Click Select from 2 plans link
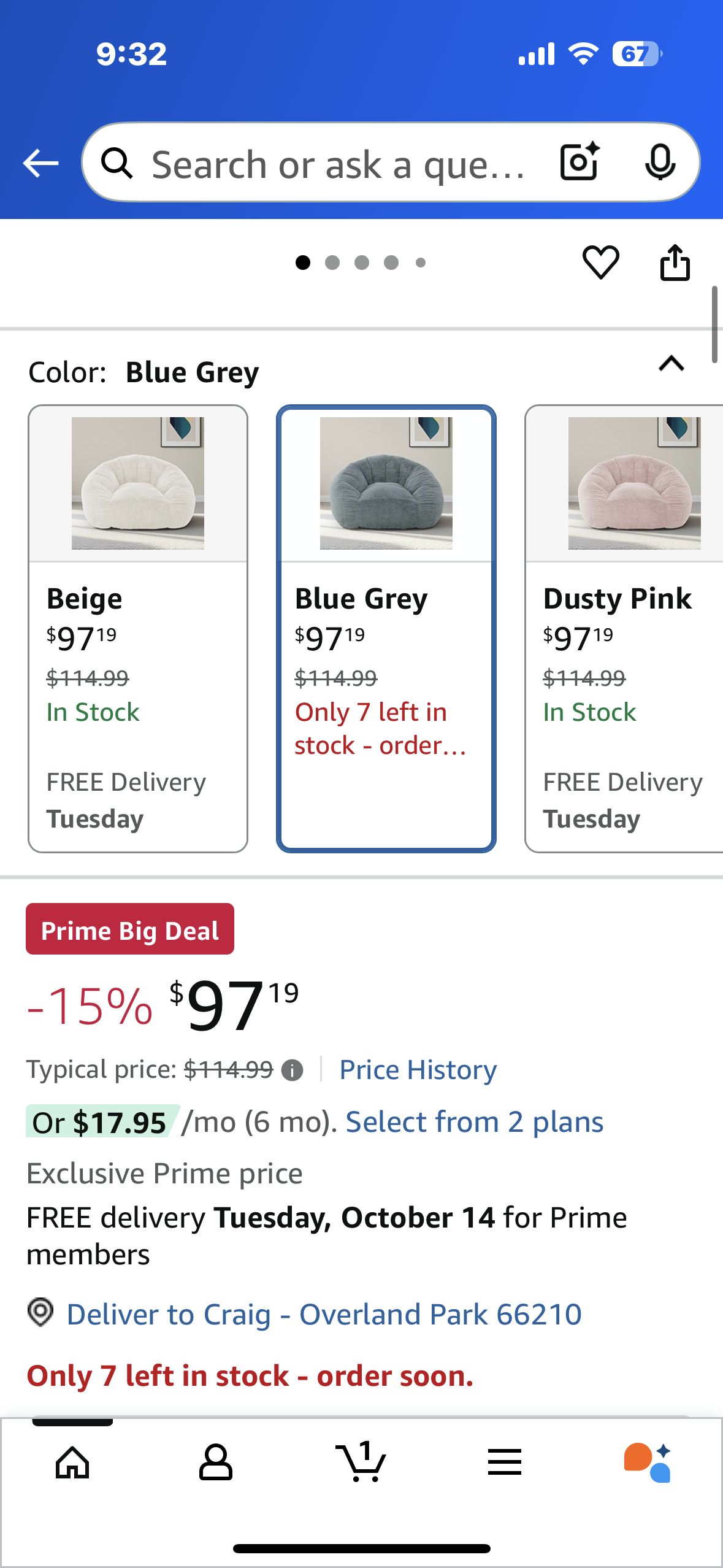 [475, 1122]
